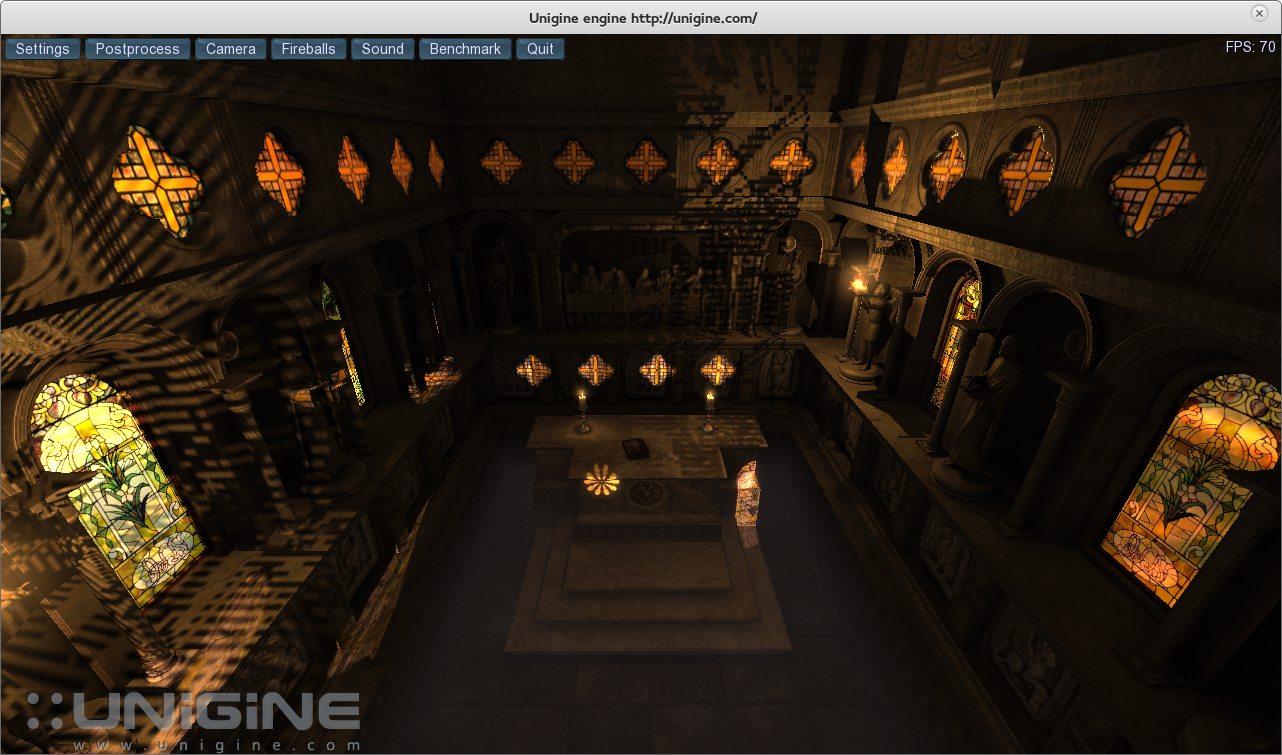Click the right candle on the altar
Viewport: 1282px width, 755px height.
pos(710,411)
